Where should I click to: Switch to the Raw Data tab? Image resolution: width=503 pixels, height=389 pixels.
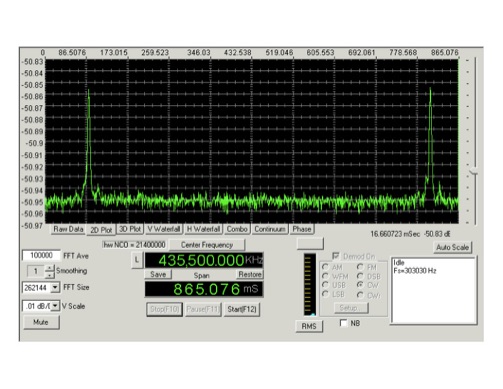(x=68, y=229)
